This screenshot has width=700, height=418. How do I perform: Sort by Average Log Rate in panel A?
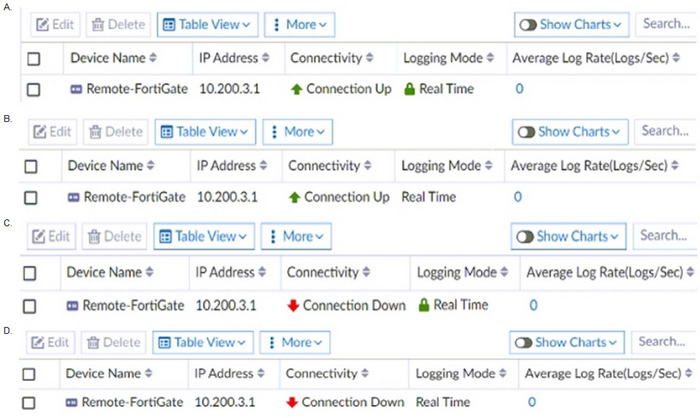click(x=676, y=58)
